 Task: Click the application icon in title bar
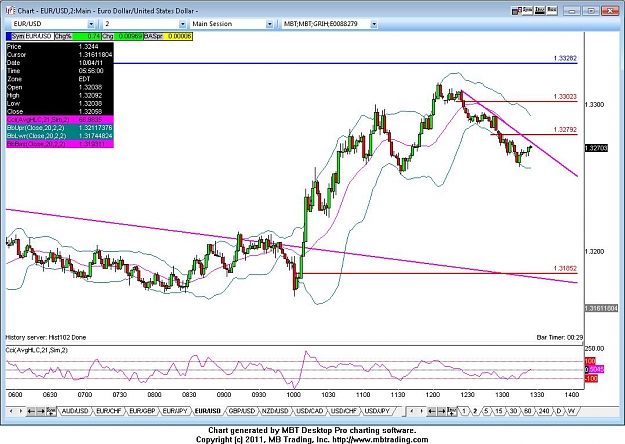[10, 11]
